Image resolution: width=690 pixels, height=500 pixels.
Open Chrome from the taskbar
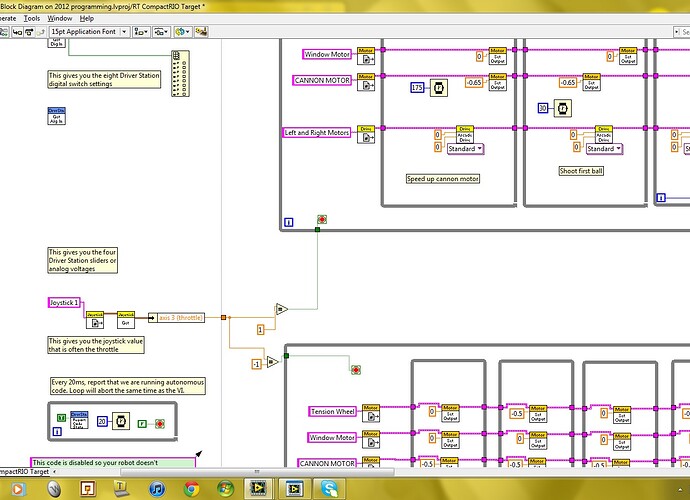click(x=191, y=489)
